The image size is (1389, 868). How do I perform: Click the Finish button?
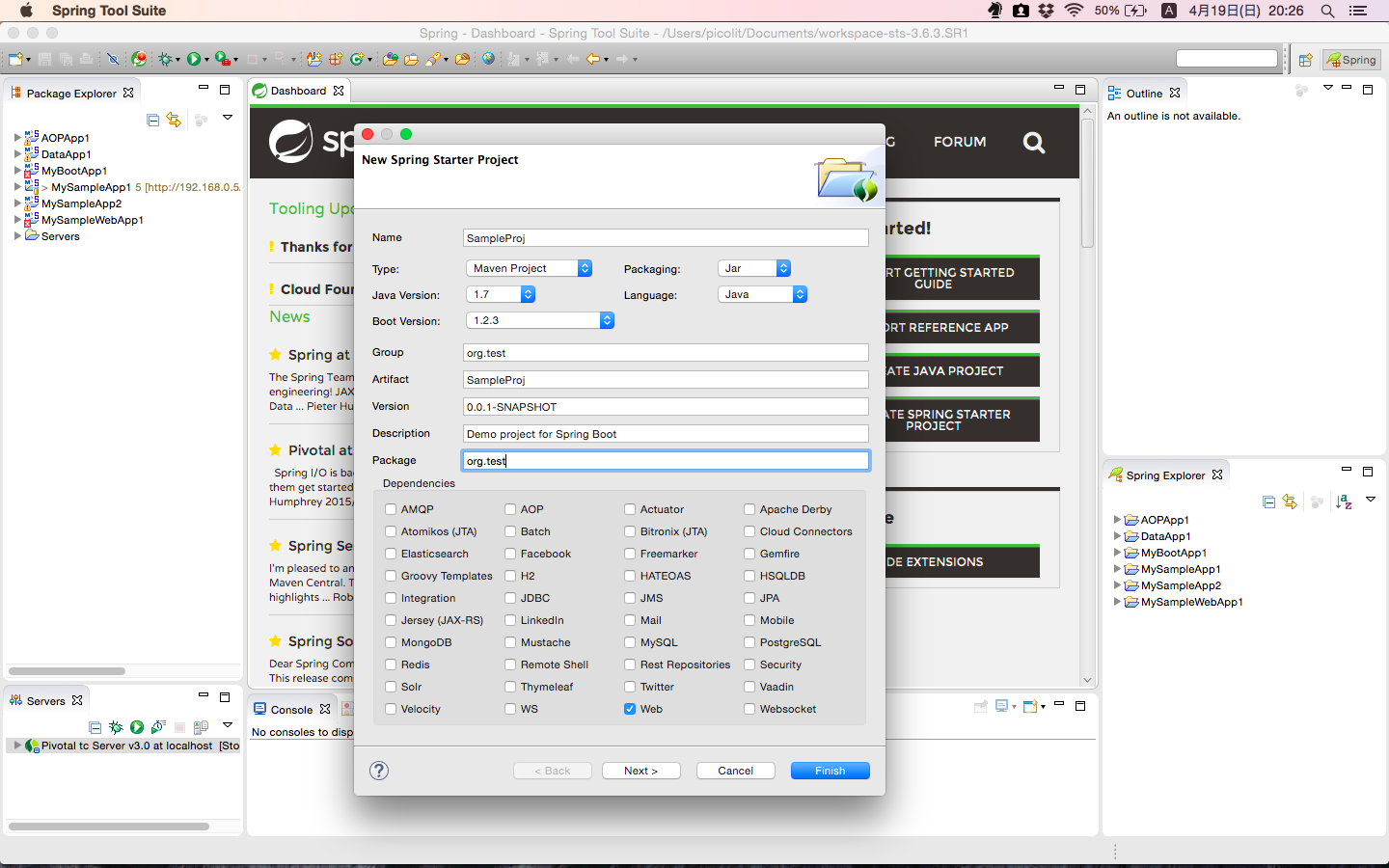click(830, 771)
